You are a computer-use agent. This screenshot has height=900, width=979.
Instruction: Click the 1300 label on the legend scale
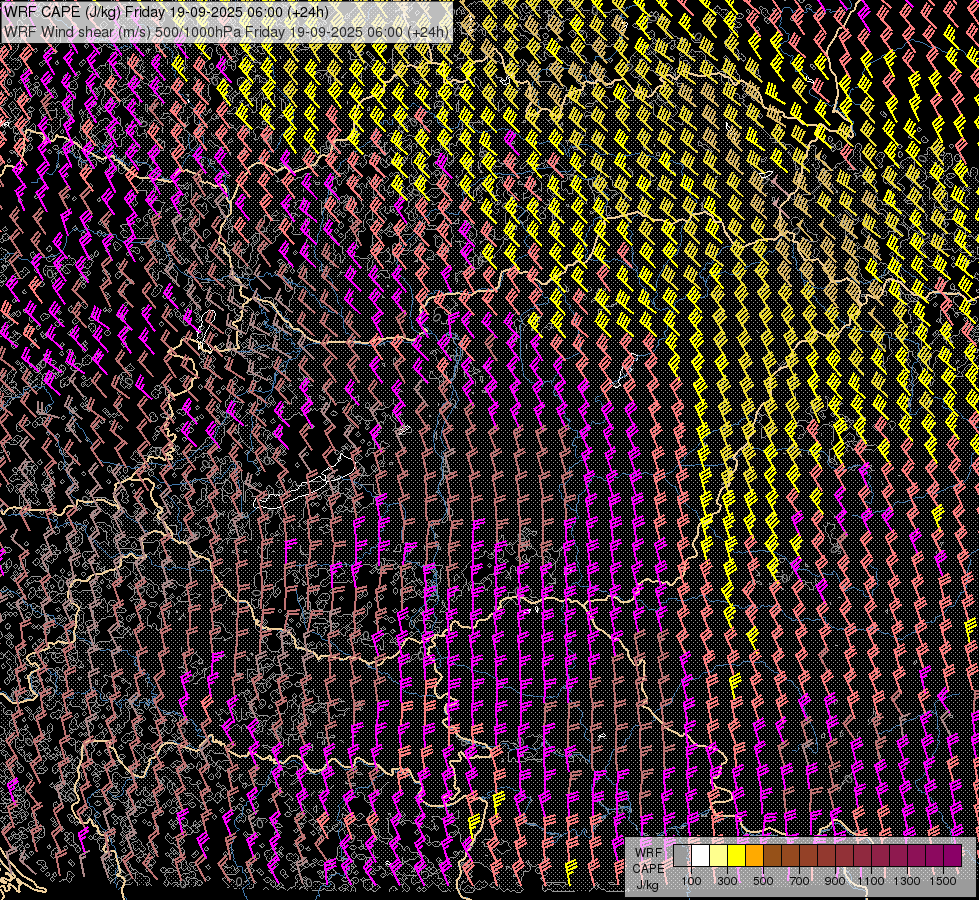[907, 881]
